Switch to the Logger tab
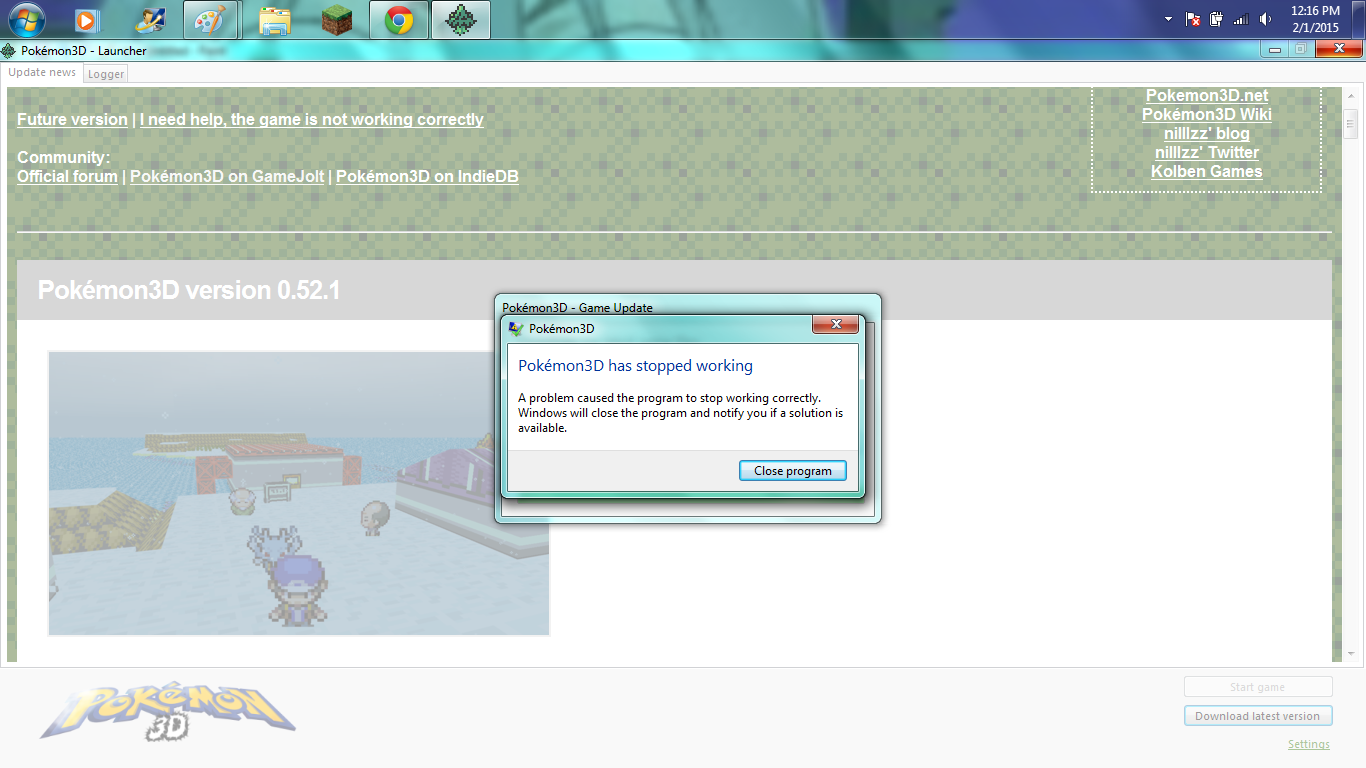This screenshot has height=768, width=1366. coord(105,73)
